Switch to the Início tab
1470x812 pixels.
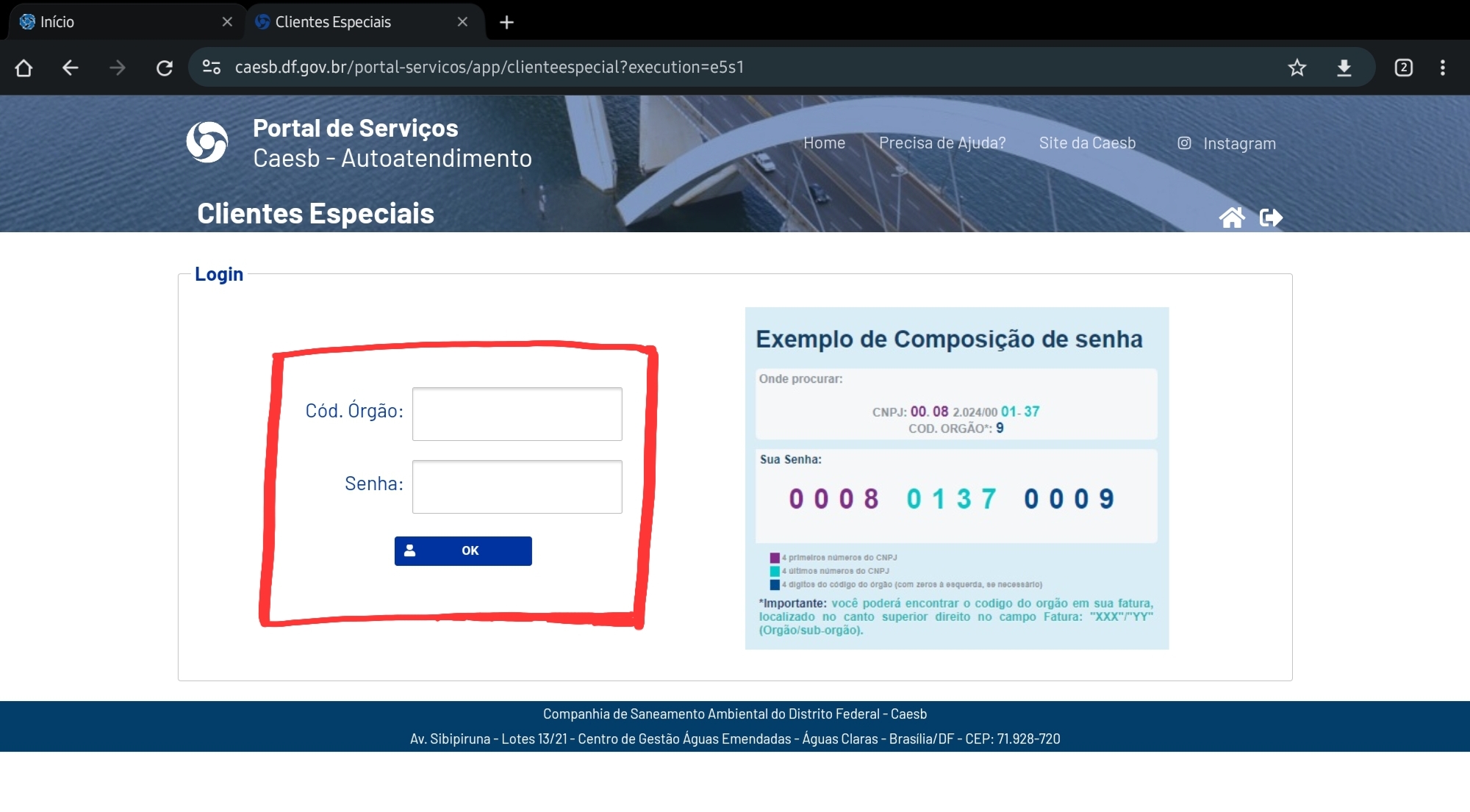coord(125,22)
